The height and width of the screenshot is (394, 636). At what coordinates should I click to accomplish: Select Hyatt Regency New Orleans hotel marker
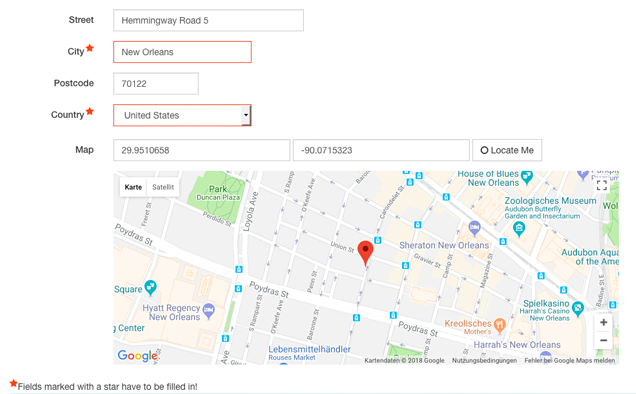coord(208,311)
